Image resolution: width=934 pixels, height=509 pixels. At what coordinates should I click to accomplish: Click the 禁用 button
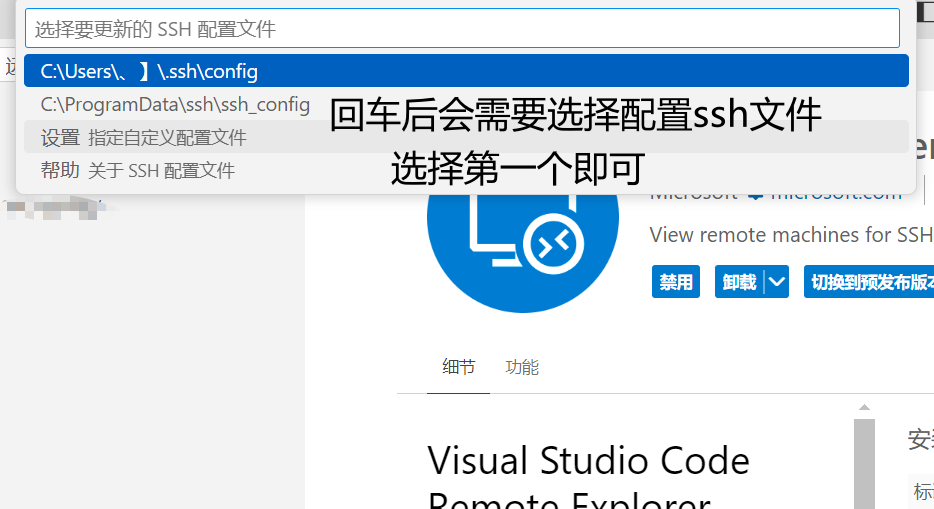pyautogui.click(x=675, y=282)
